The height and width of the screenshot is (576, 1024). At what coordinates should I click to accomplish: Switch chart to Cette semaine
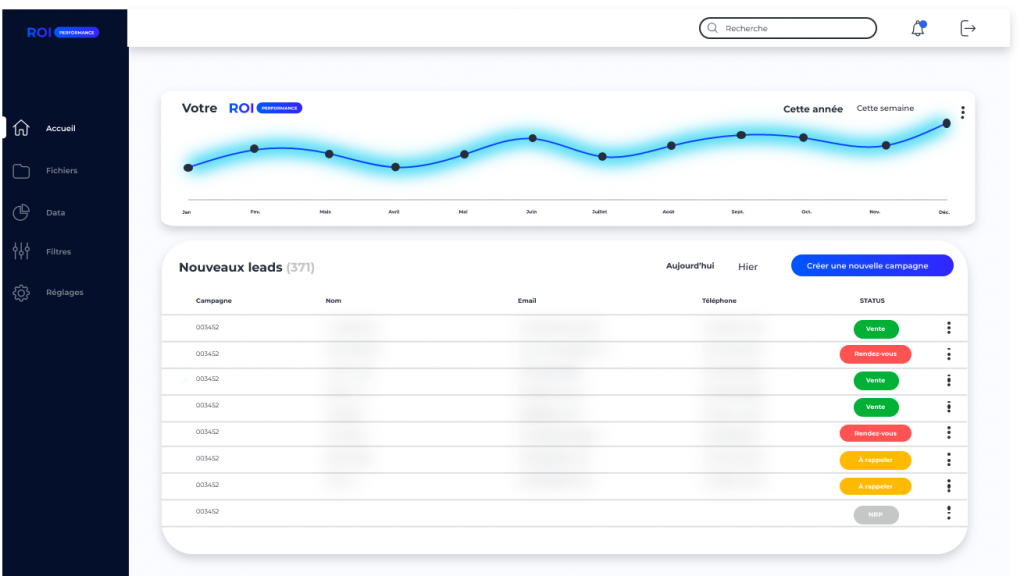coord(885,109)
